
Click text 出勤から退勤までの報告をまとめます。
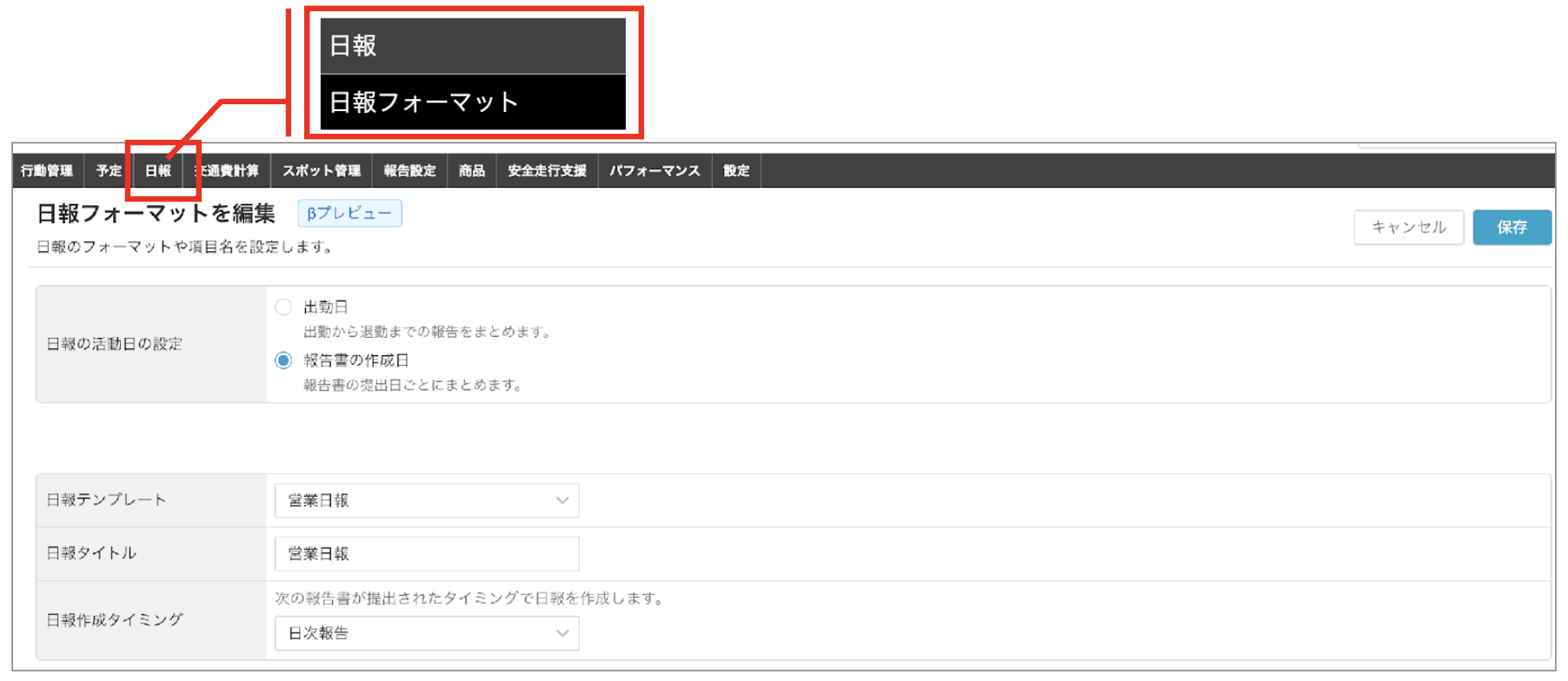[x=427, y=332]
